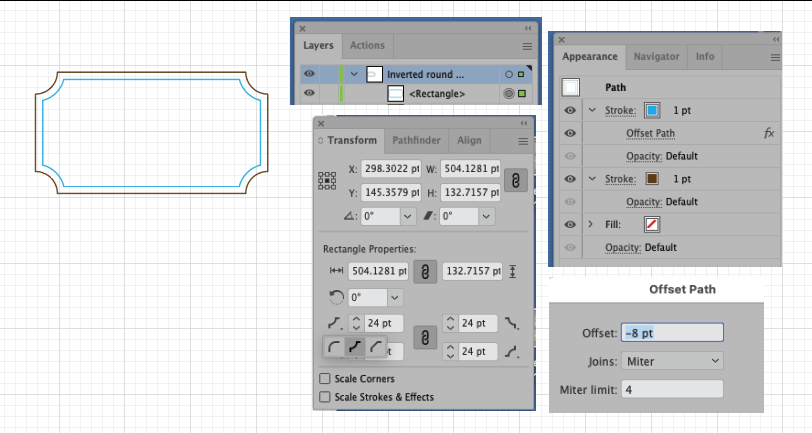This screenshot has width=812, height=433.
Task: Toggle link corner radius values
Action: click(x=425, y=338)
